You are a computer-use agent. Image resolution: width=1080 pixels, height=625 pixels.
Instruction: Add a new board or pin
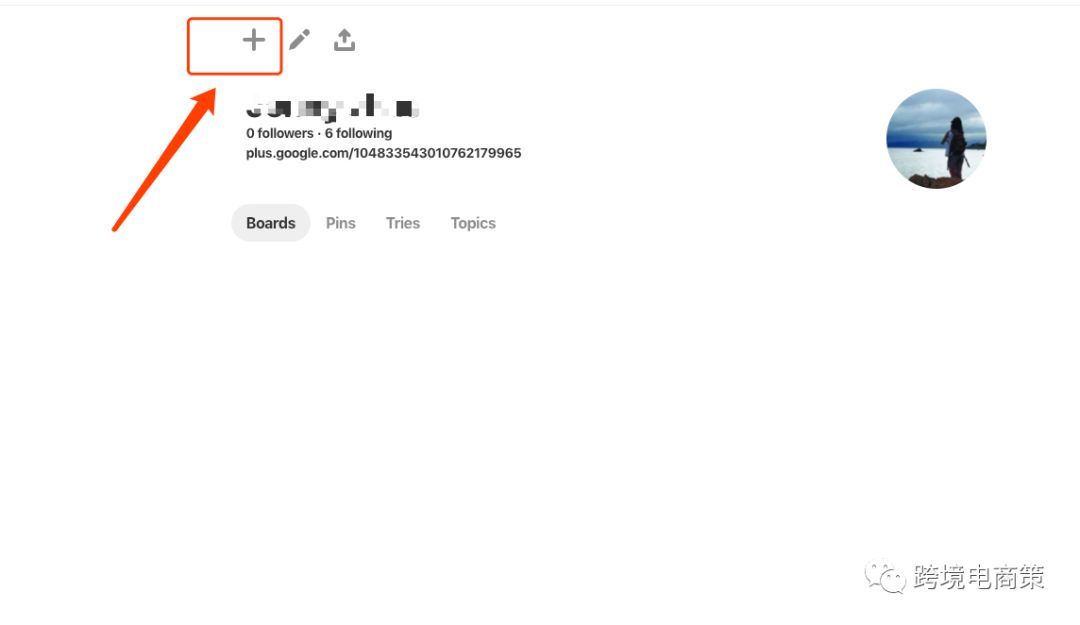coord(253,40)
